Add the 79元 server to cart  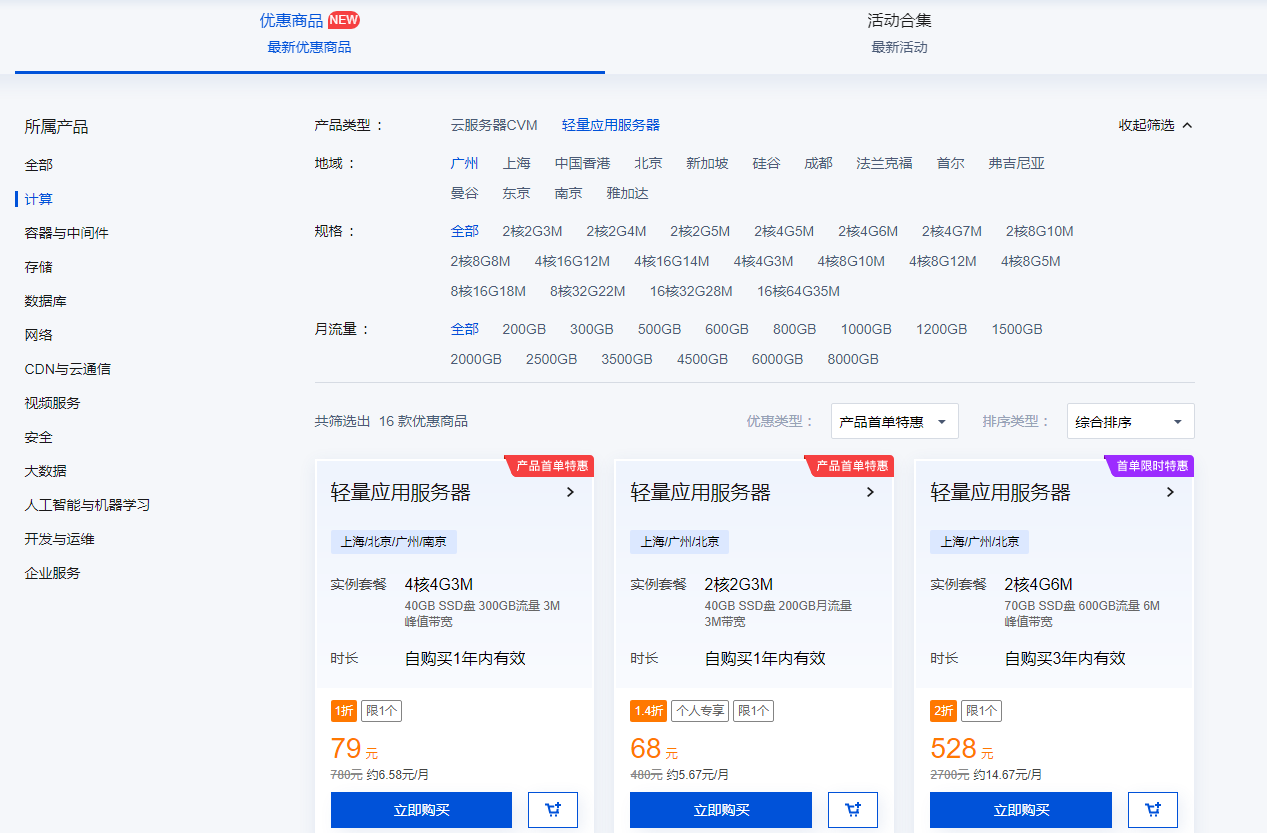coord(552,810)
